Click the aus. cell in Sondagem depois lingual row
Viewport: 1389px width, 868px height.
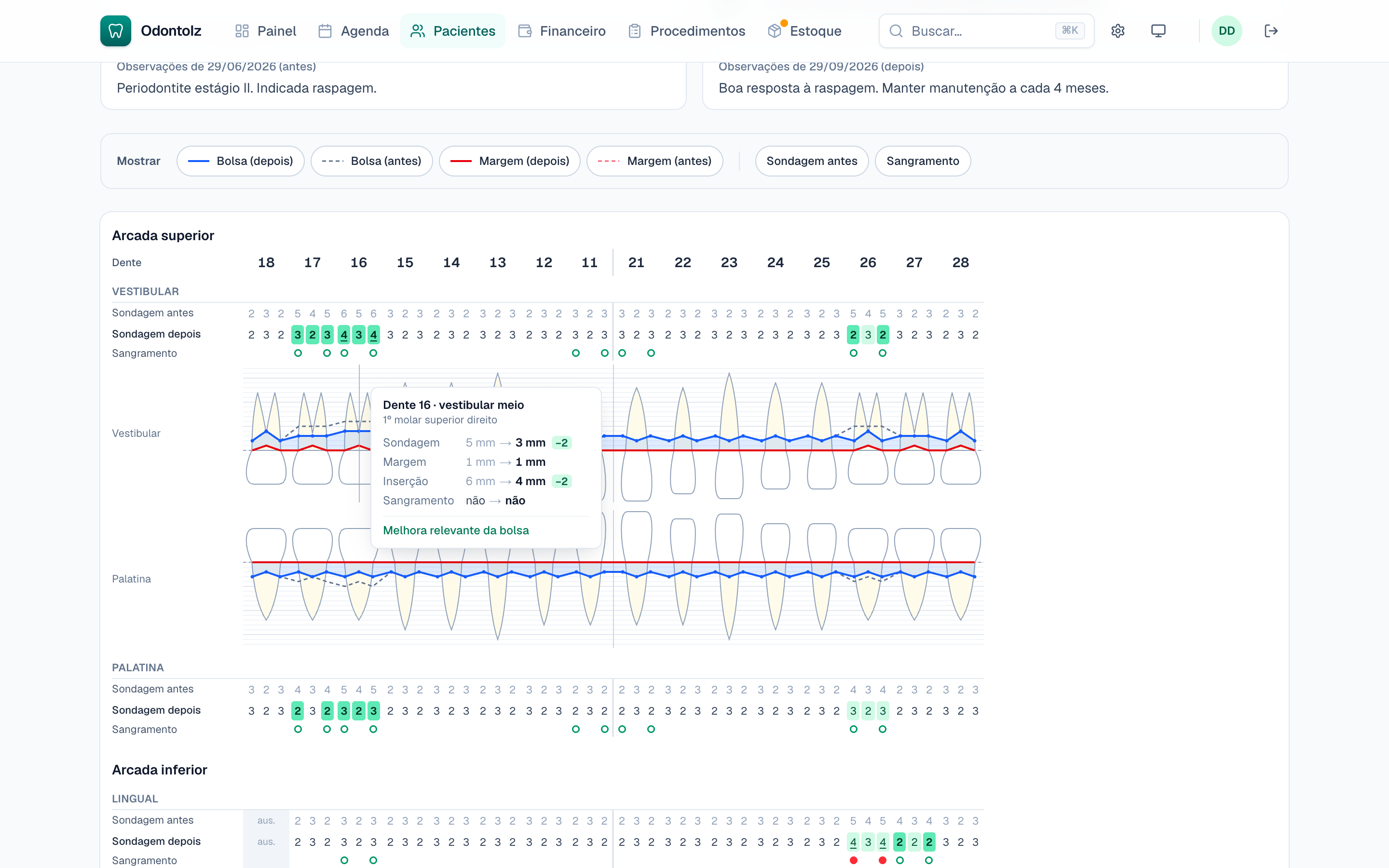point(266,841)
